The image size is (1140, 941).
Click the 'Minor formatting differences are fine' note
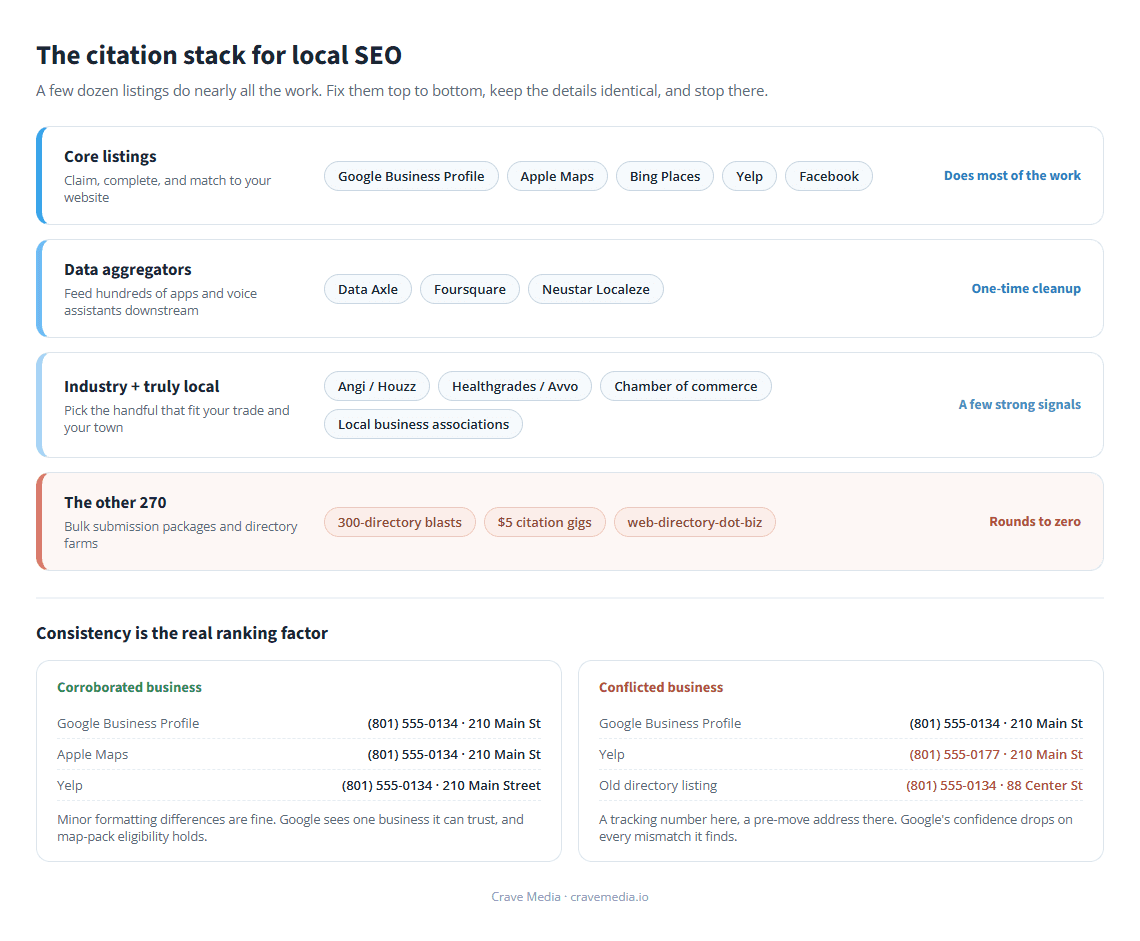tap(290, 828)
